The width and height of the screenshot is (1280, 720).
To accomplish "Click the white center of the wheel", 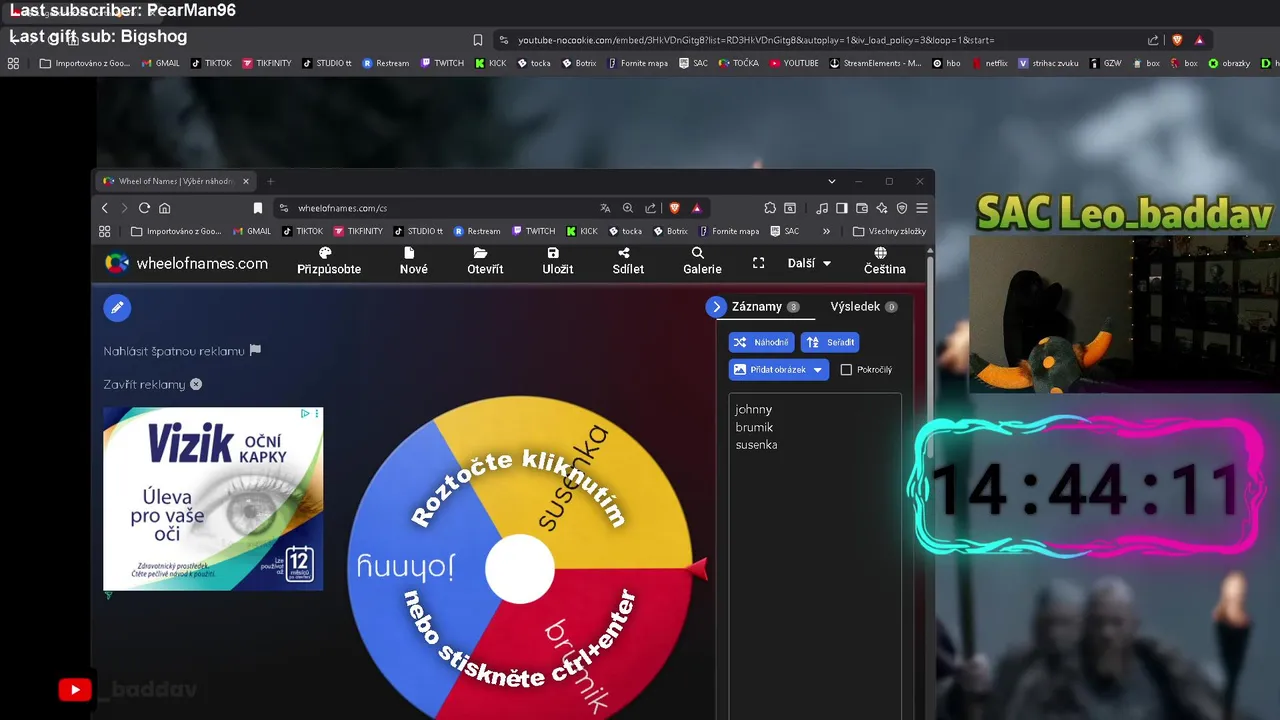I will (x=520, y=569).
